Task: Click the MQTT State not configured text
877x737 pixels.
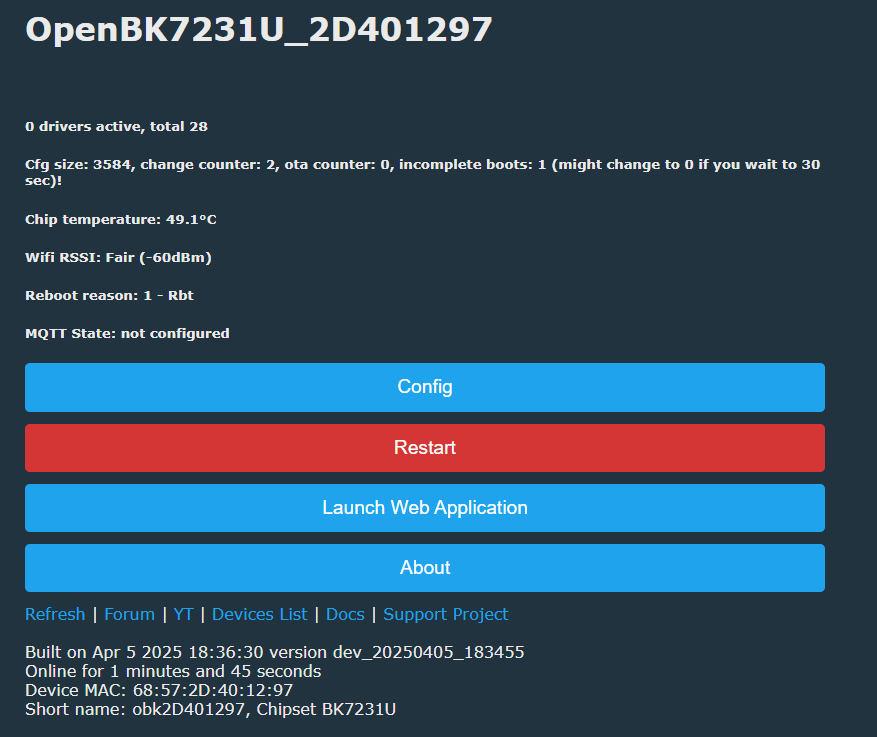Action: pos(127,333)
